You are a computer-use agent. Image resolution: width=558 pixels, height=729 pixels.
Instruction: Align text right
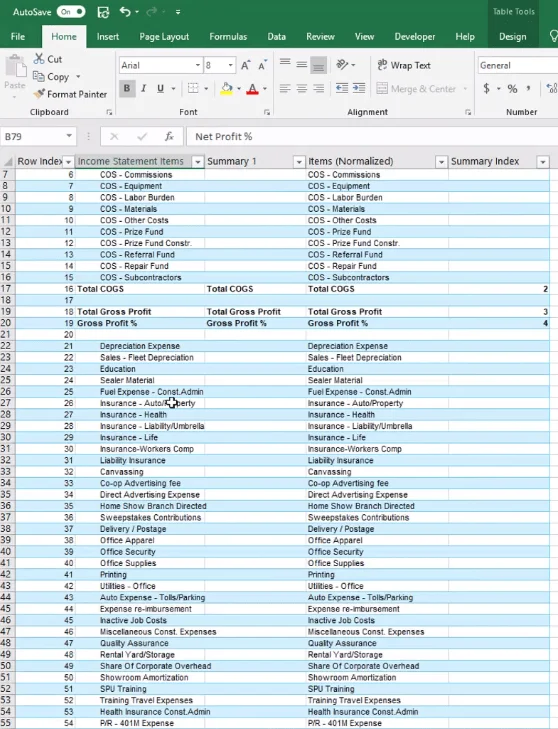click(x=319, y=88)
